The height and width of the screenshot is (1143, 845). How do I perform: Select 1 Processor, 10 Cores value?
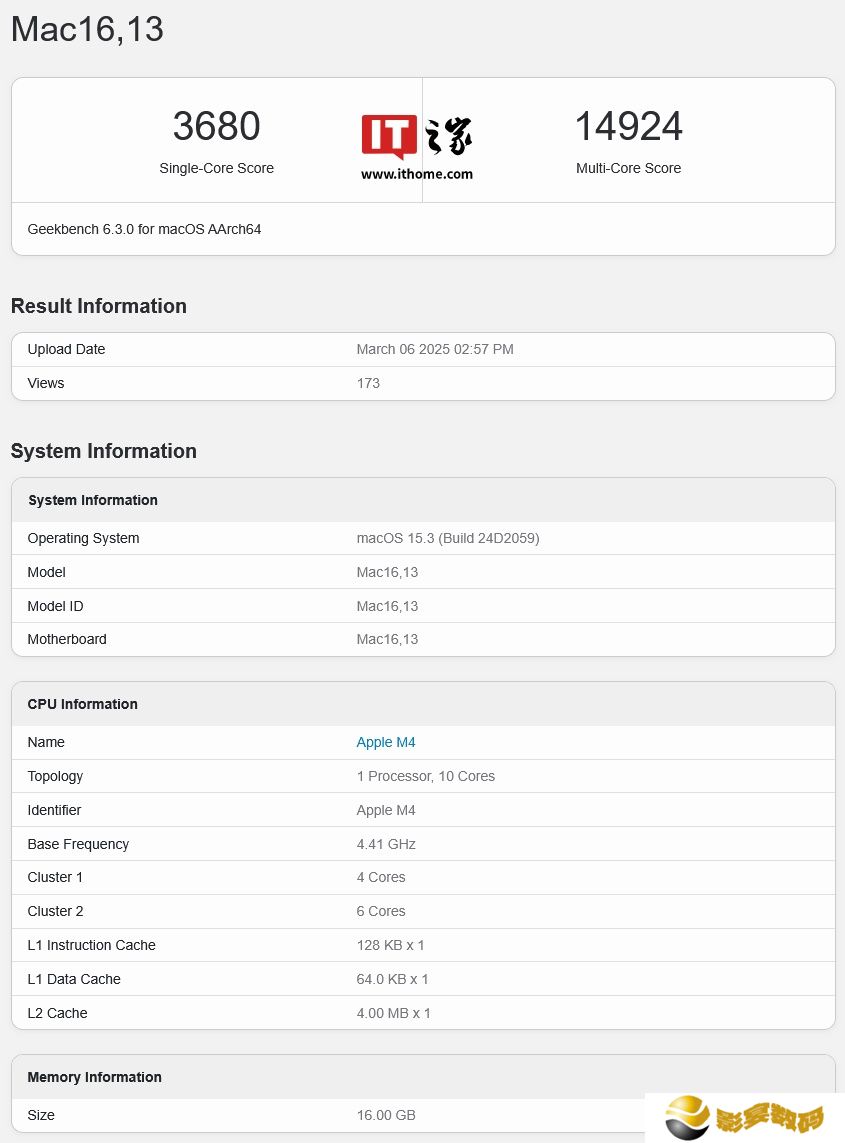[x=426, y=776]
